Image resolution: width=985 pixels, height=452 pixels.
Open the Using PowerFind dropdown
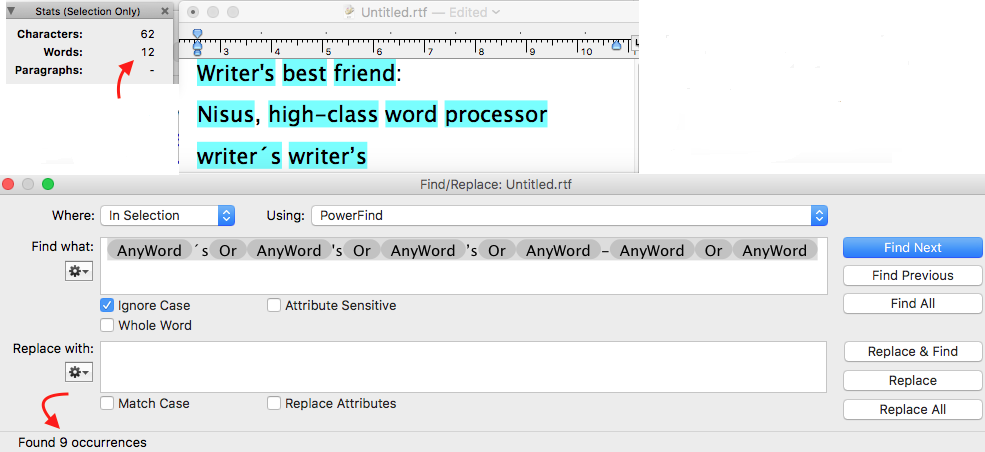(x=569, y=215)
